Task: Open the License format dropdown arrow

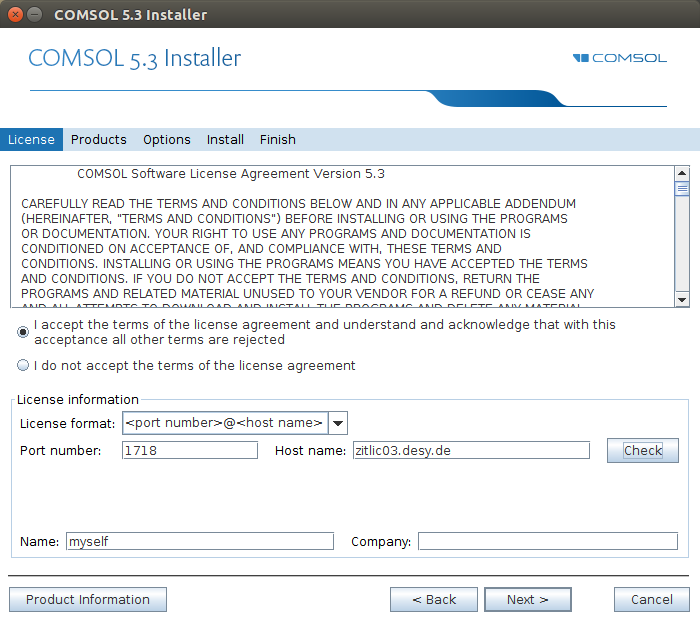Action: (337, 423)
